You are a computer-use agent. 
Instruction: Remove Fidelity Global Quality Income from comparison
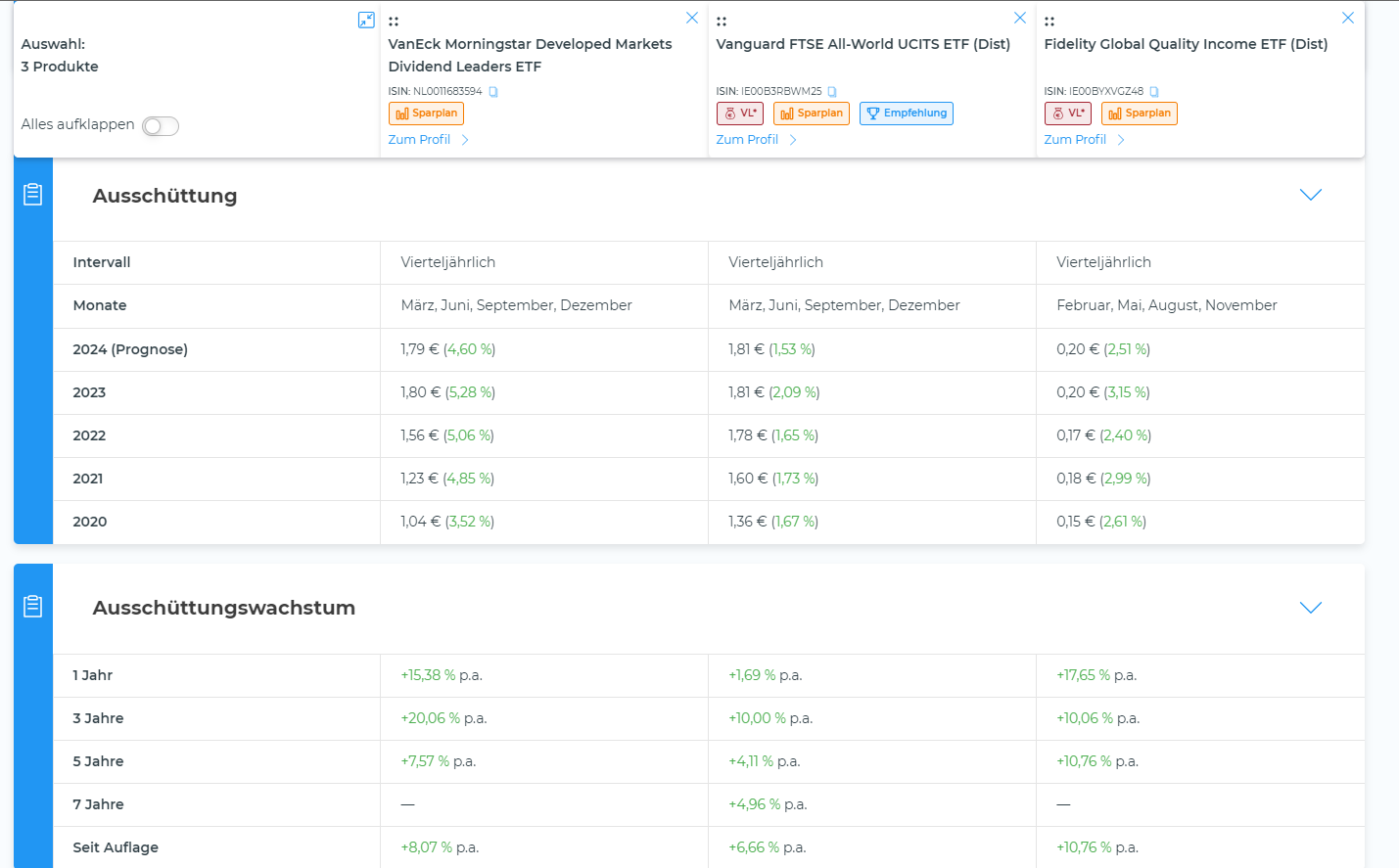[x=1348, y=18]
